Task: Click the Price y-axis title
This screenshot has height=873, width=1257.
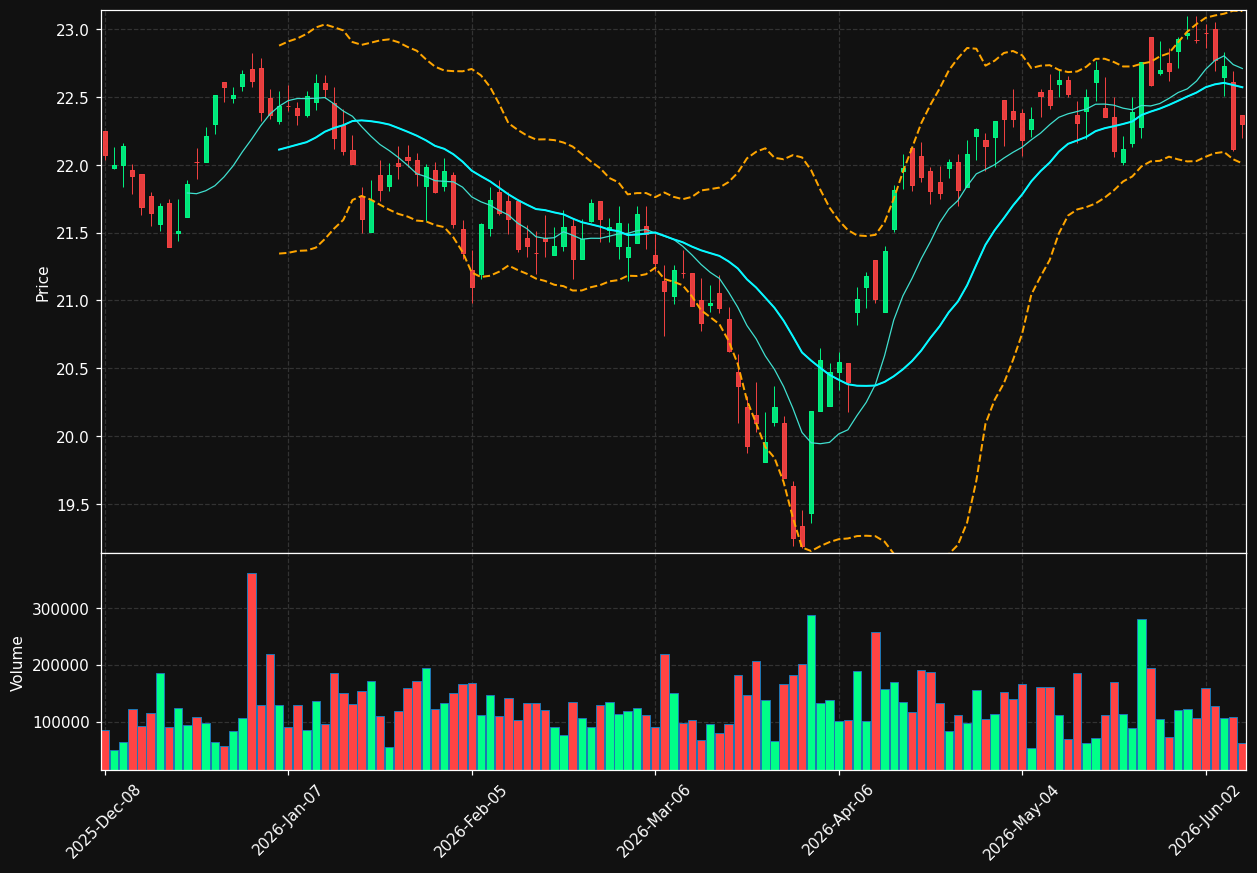Action: (43, 283)
